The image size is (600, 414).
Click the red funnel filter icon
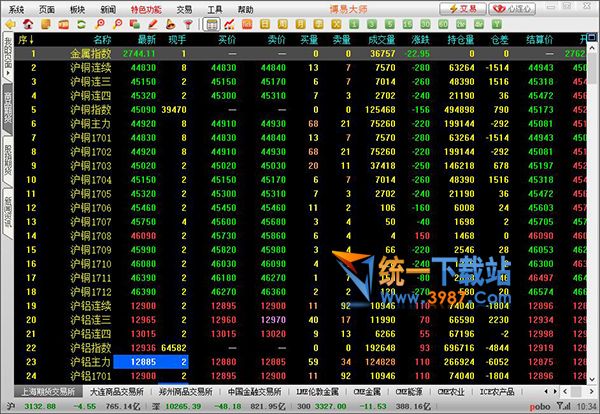click(x=188, y=24)
